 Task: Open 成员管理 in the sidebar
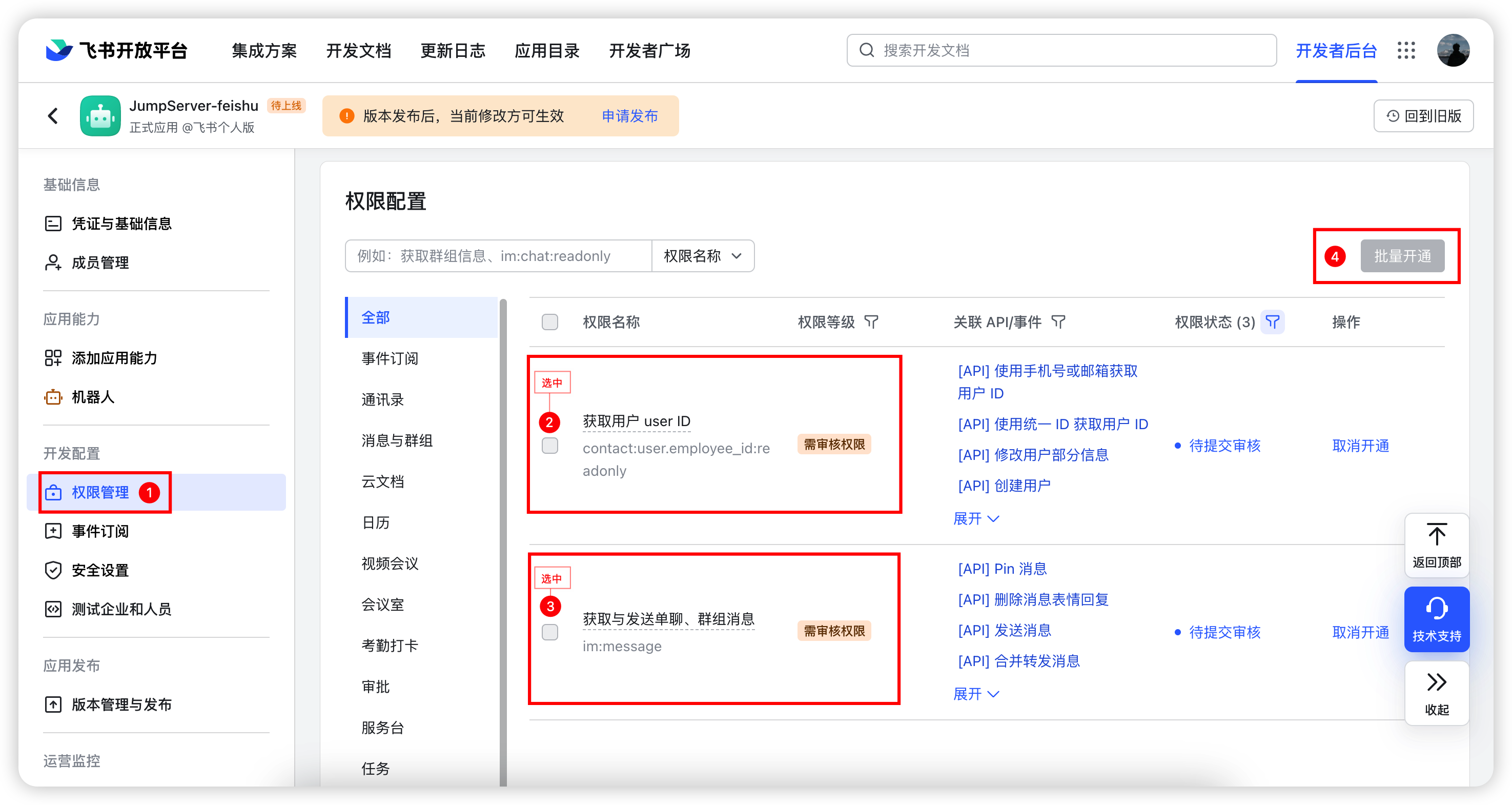pos(87,263)
